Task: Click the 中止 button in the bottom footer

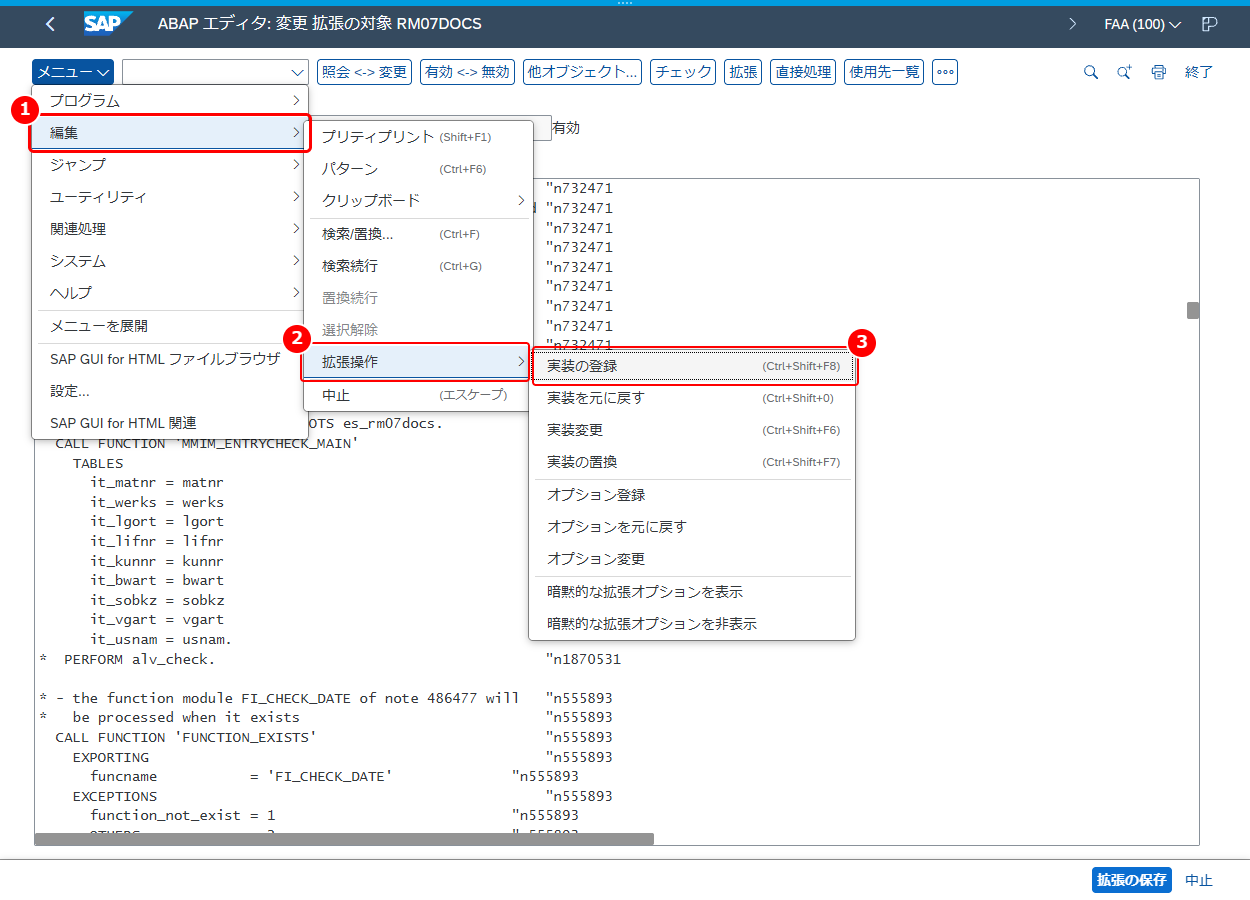Action: pyautogui.click(x=1199, y=880)
